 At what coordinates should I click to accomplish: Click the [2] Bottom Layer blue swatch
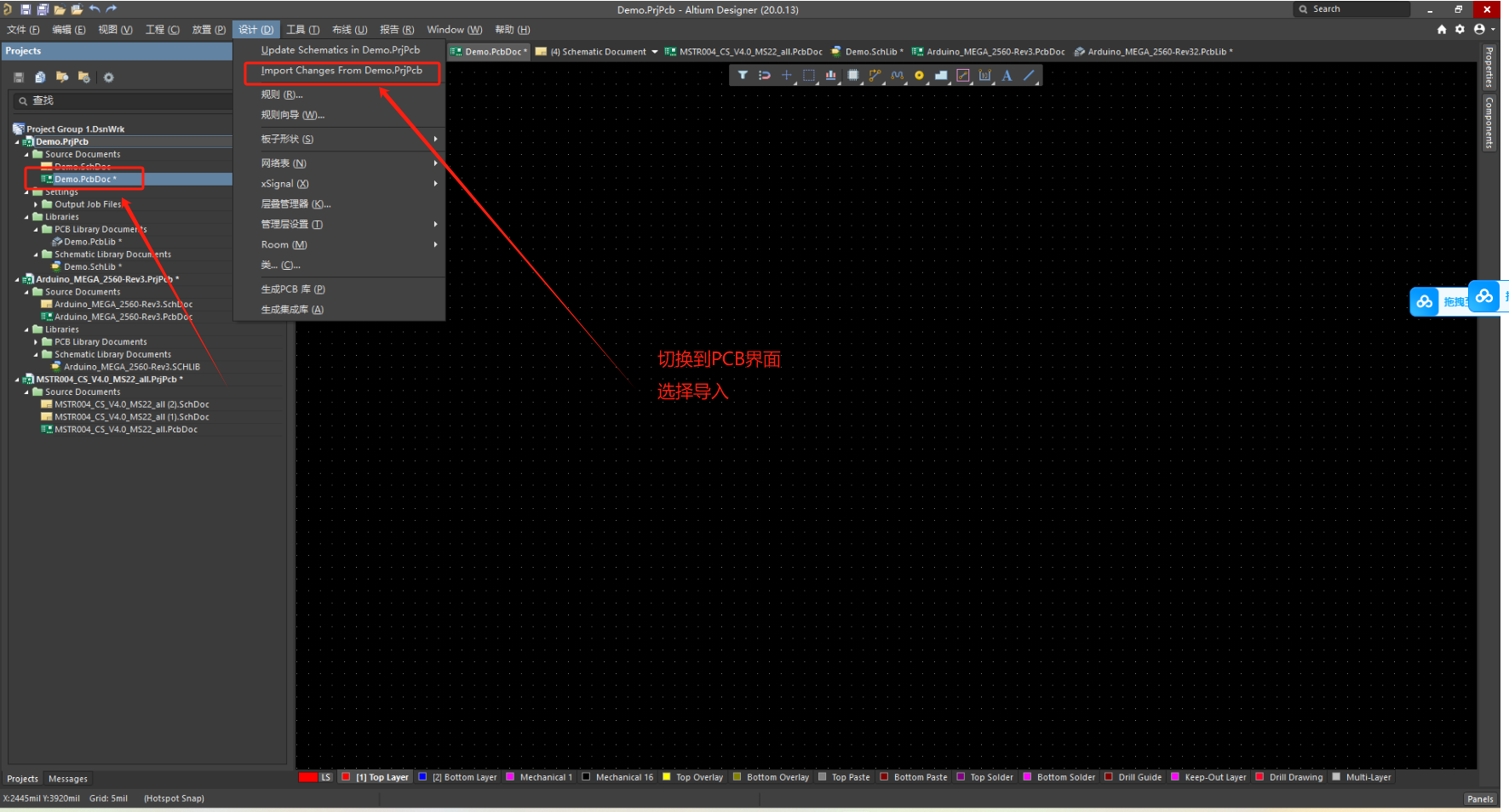pyautogui.click(x=422, y=777)
